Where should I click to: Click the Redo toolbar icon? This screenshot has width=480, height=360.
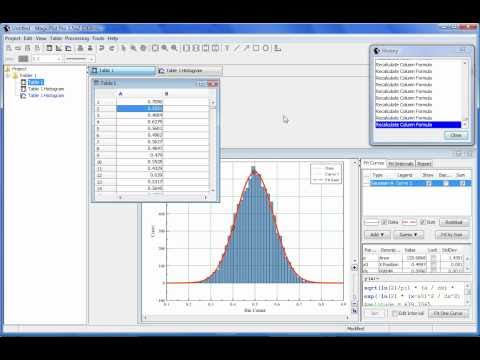112,48
